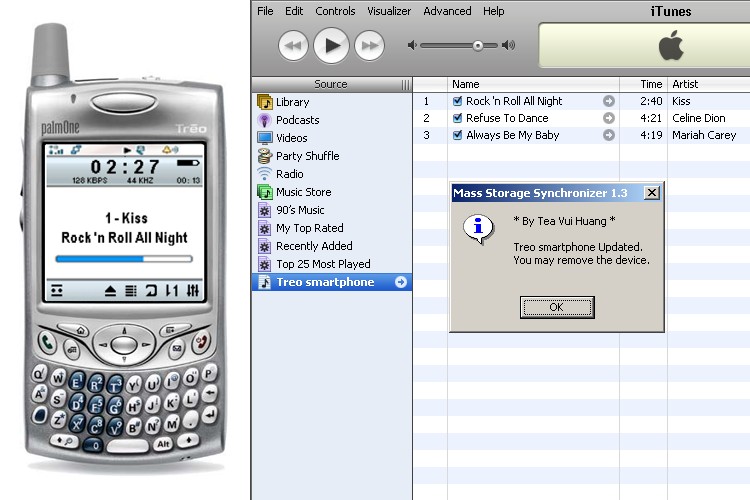
Task: Click the arrow icon next to Rock 'n Roll All Night
Action: (x=608, y=101)
